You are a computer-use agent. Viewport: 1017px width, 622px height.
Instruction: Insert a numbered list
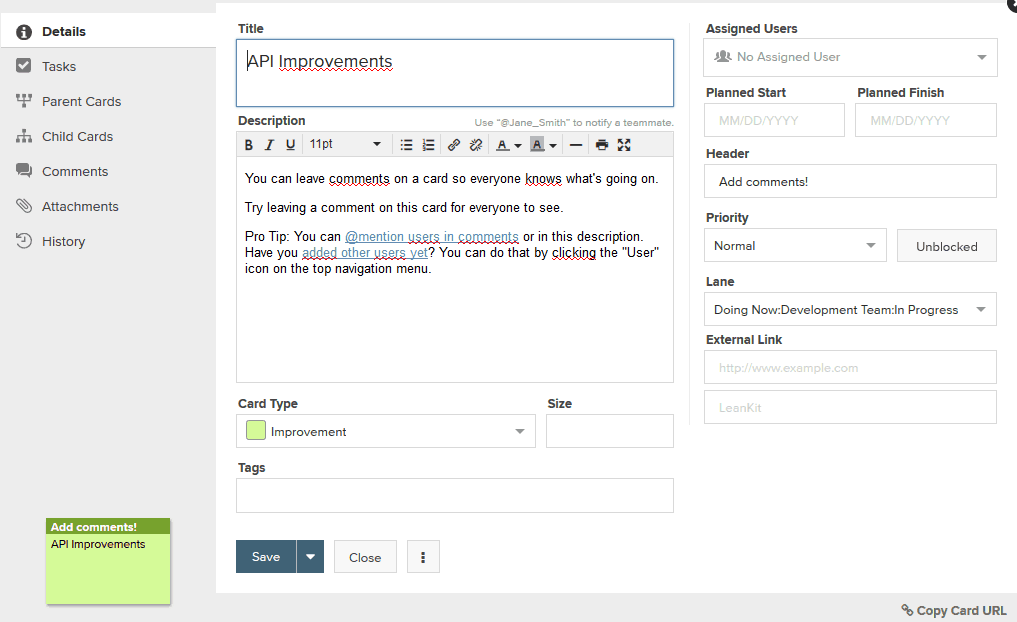428,145
